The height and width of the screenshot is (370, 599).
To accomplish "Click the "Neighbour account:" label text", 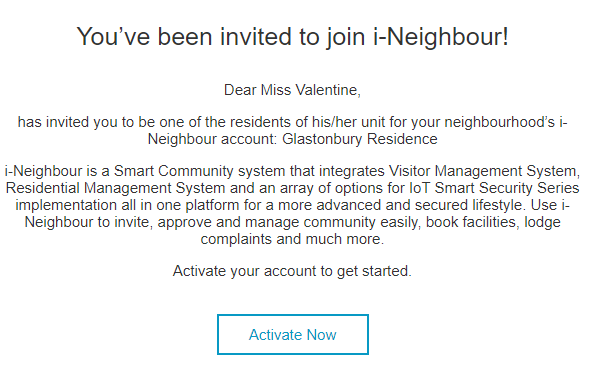I will coord(212,139).
